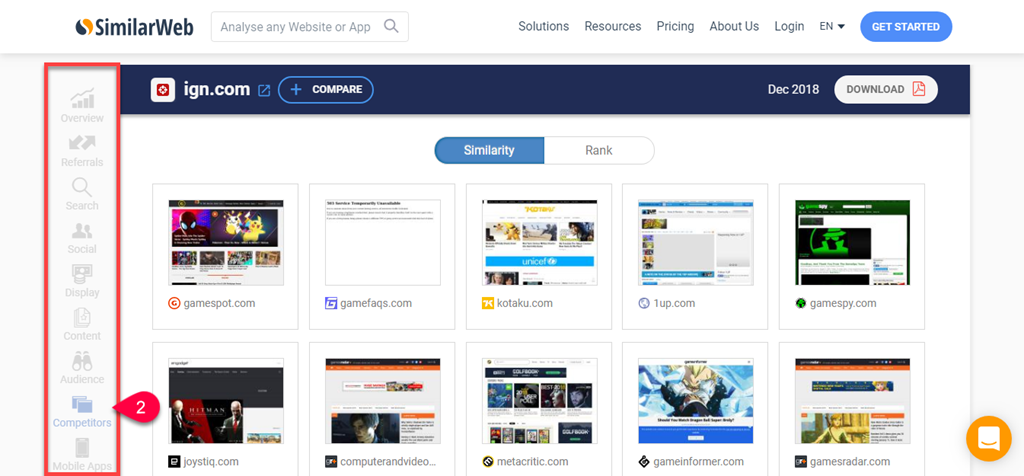The height and width of the screenshot is (476, 1024).
Task: Open the joystiq.com site link
Action: tap(211, 462)
